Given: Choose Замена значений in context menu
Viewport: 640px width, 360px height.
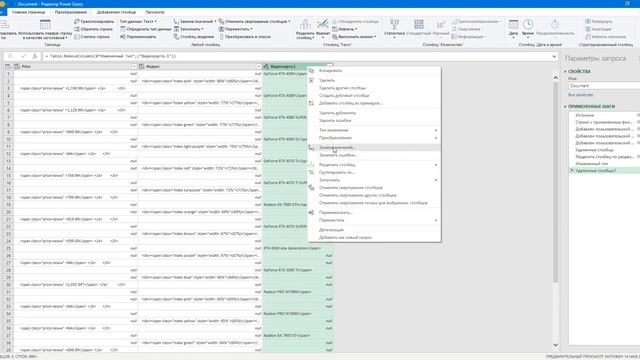Looking at the screenshot, I should click(x=374, y=147).
